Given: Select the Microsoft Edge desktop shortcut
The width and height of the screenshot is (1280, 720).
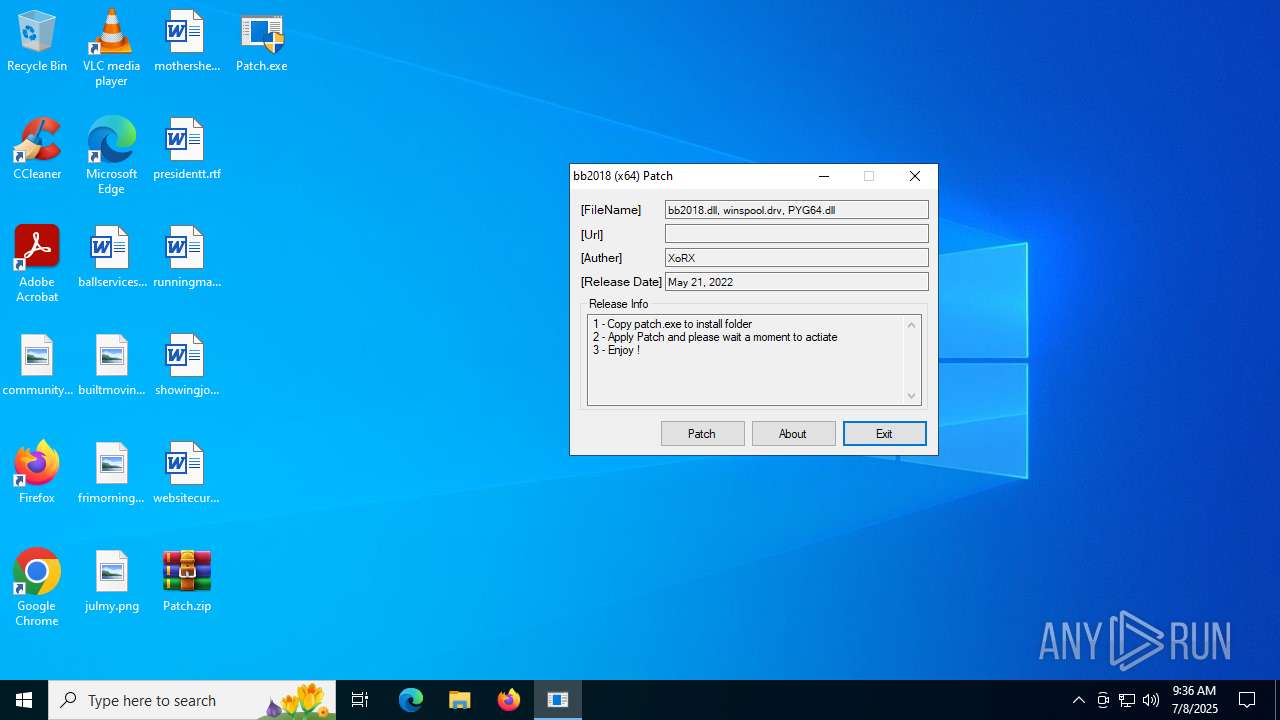Looking at the screenshot, I should point(111,156).
